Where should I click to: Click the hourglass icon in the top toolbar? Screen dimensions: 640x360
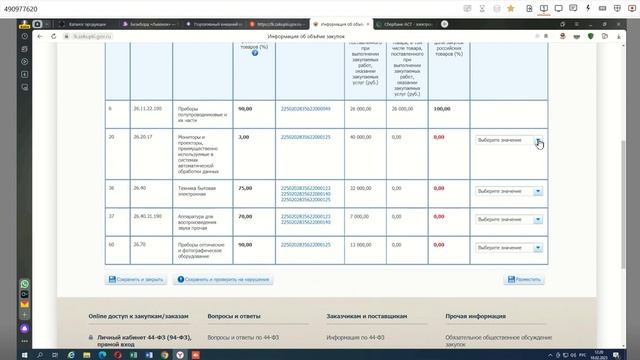[x=482, y=9]
